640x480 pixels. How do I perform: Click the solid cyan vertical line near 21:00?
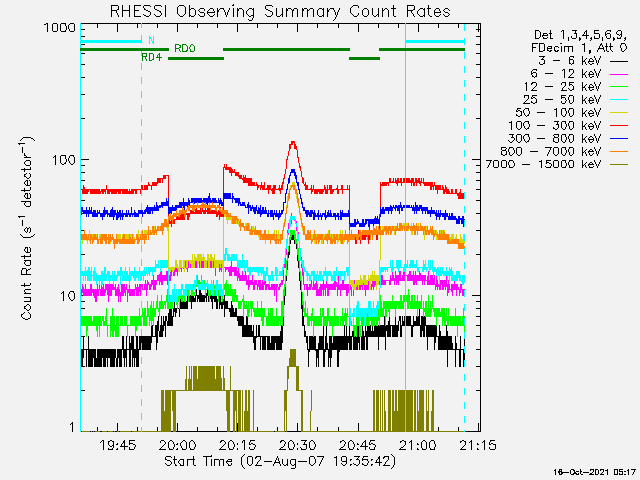(x=405, y=227)
